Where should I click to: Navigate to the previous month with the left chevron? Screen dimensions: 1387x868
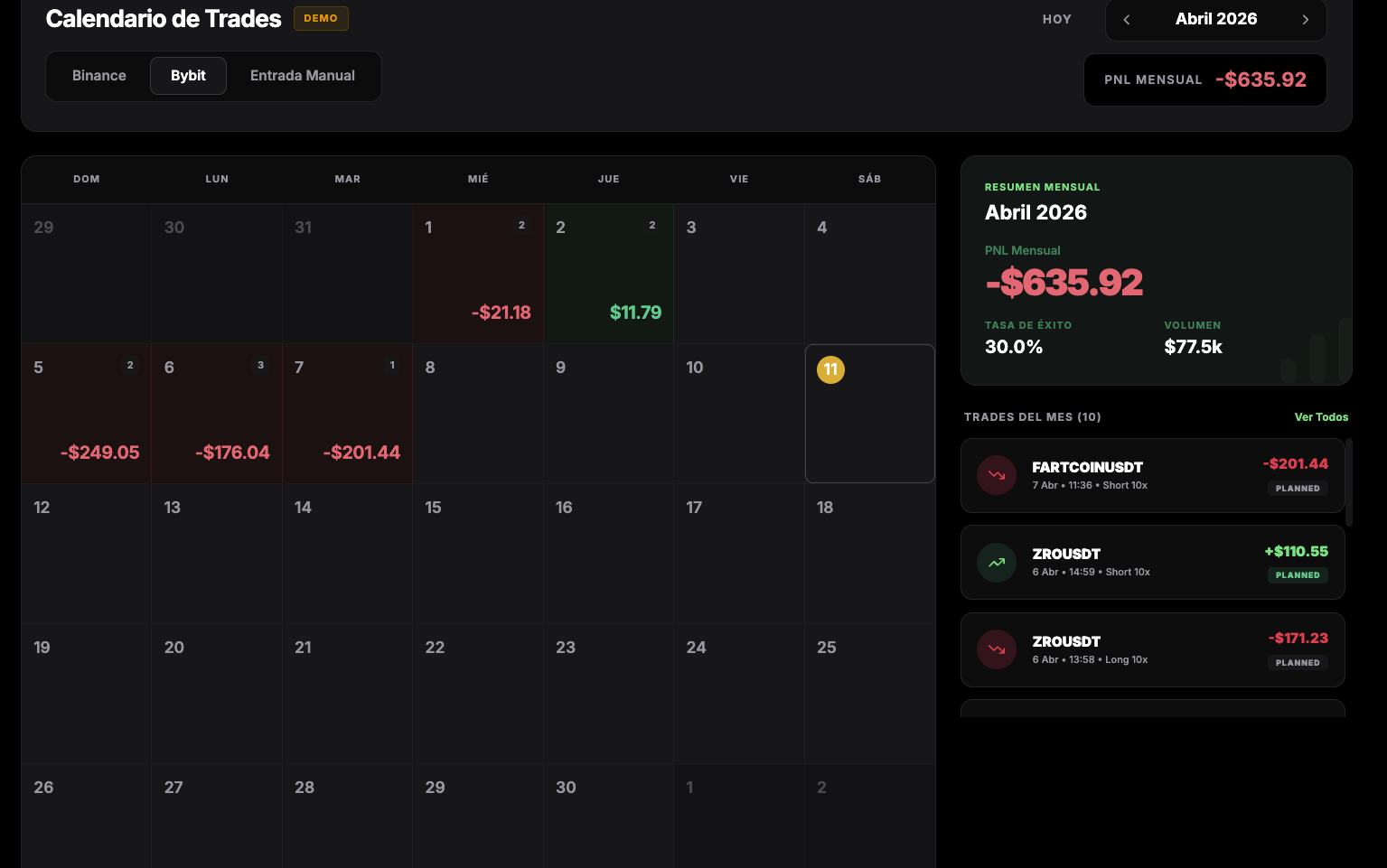[1127, 18]
